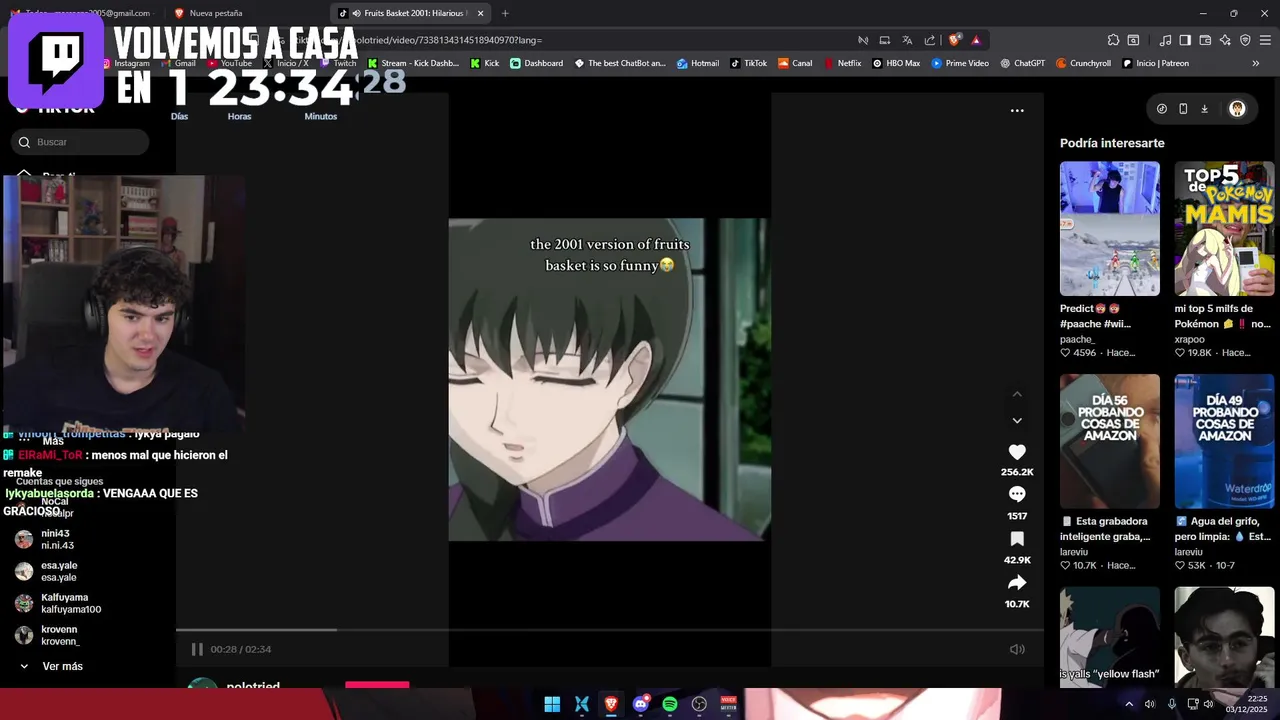Open the Hotmail bookmark

coord(698,63)
